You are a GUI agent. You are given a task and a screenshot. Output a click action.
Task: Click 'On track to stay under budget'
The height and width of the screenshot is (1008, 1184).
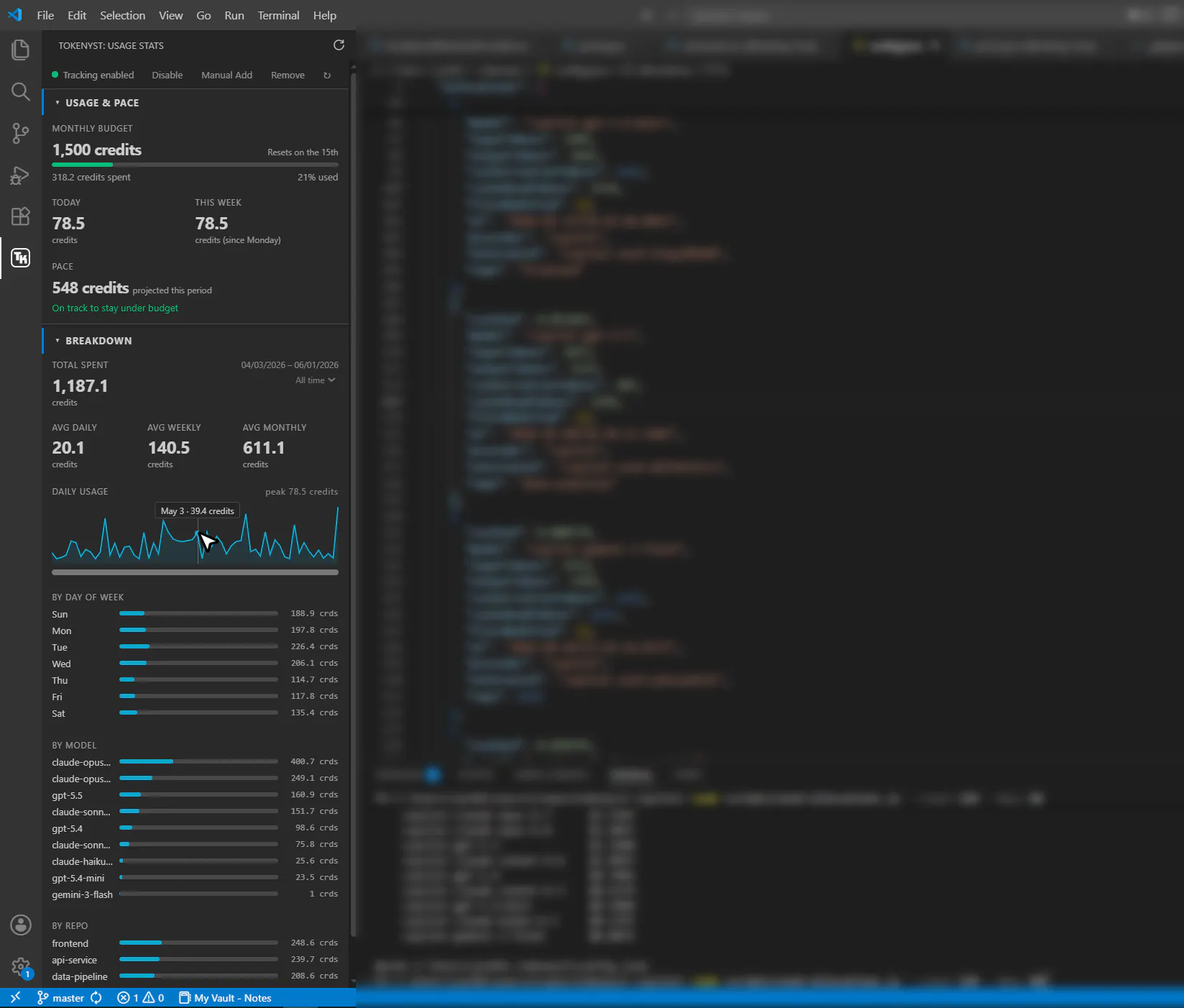click(x=115, y=308)
